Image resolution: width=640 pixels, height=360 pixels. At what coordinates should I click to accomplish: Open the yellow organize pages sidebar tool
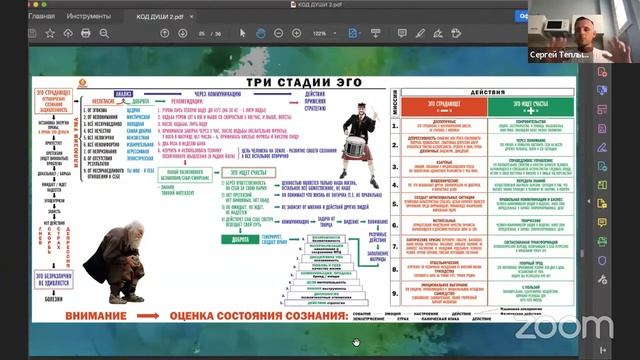(602, 203)
